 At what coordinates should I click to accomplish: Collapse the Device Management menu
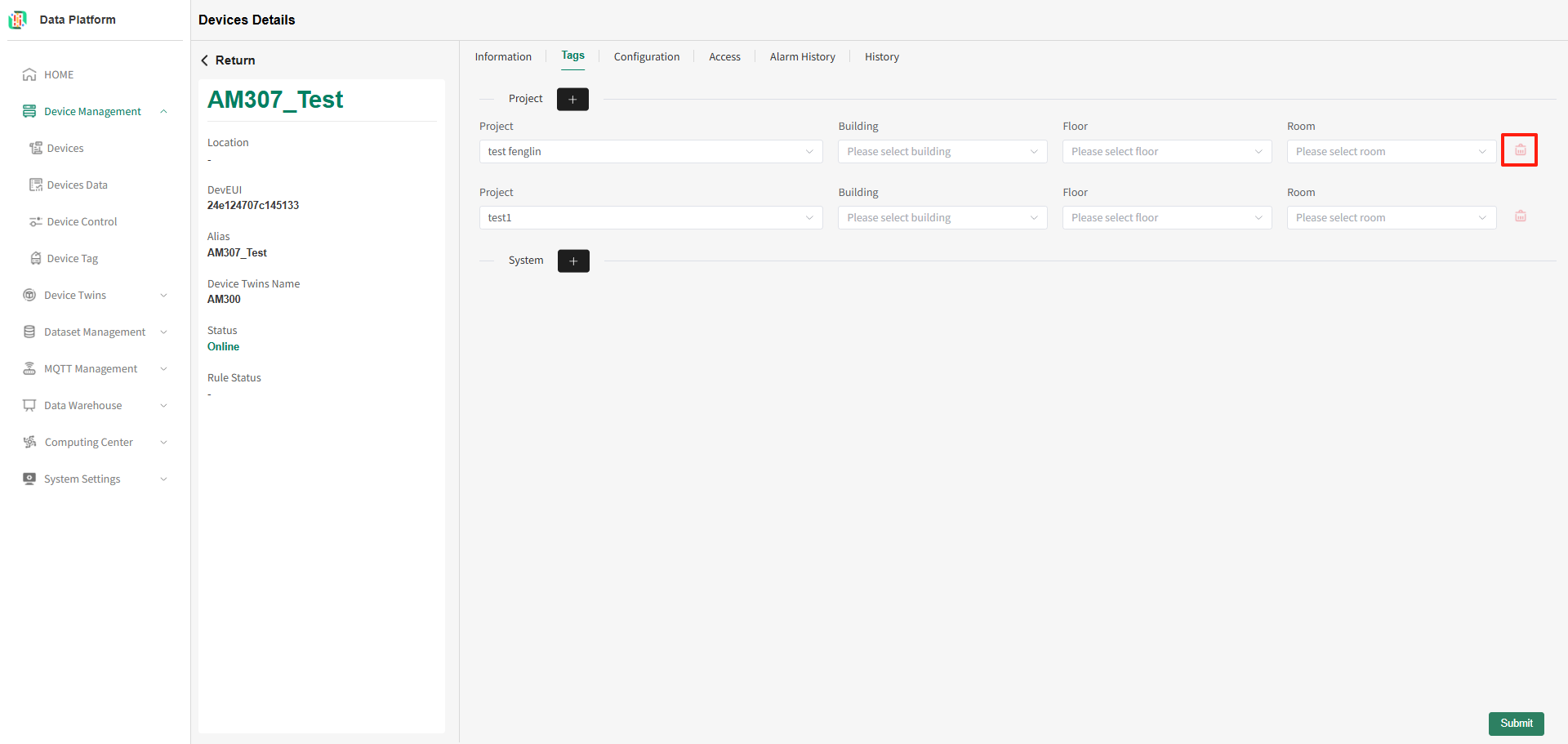(x=163, y=112)
